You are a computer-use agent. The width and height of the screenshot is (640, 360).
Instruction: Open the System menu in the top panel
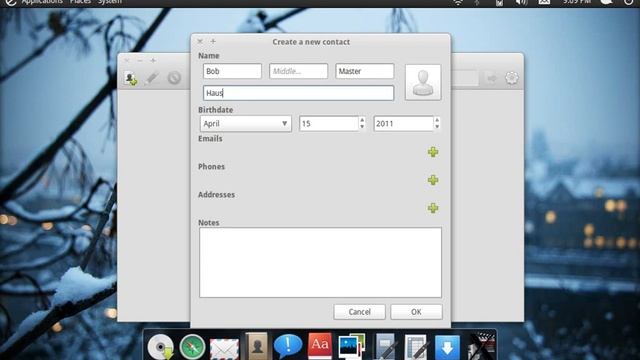coord(109,2)
